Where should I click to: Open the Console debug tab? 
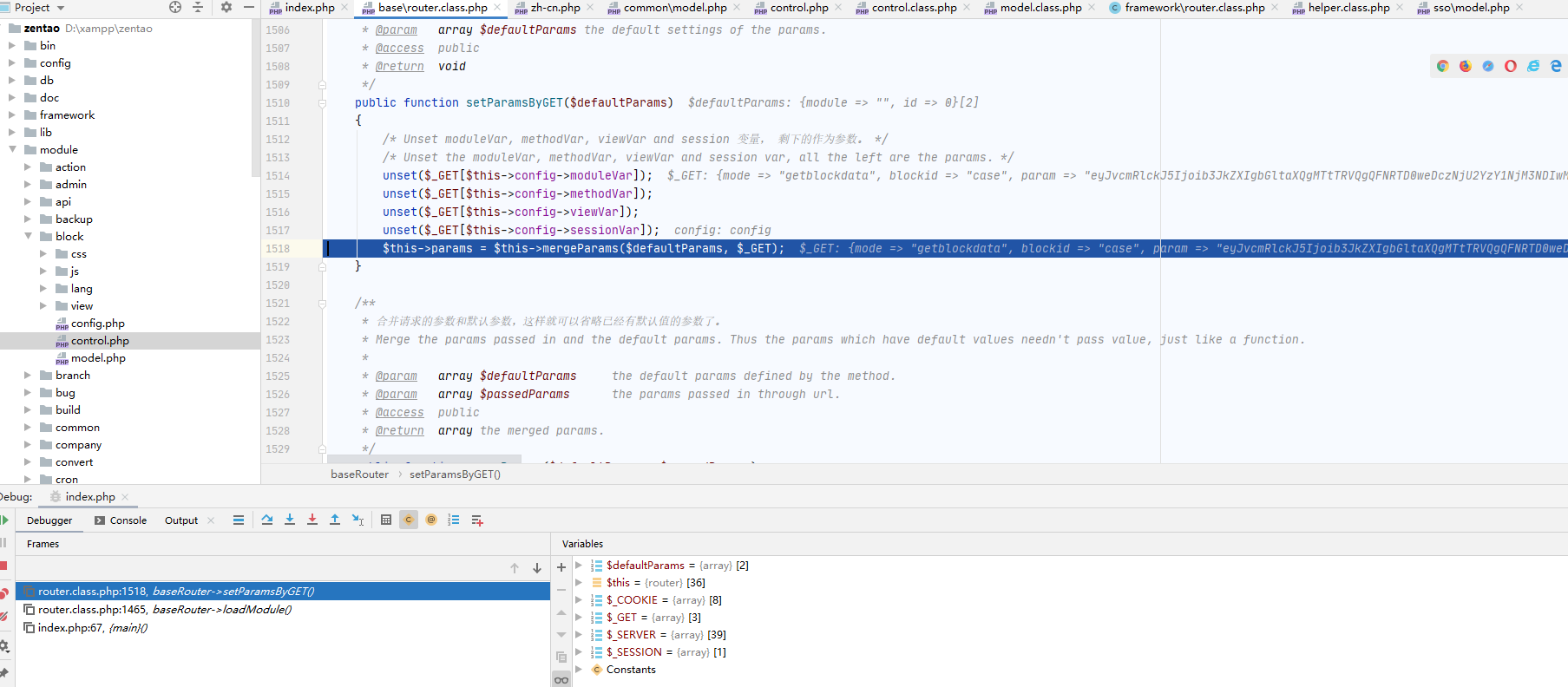121,520
